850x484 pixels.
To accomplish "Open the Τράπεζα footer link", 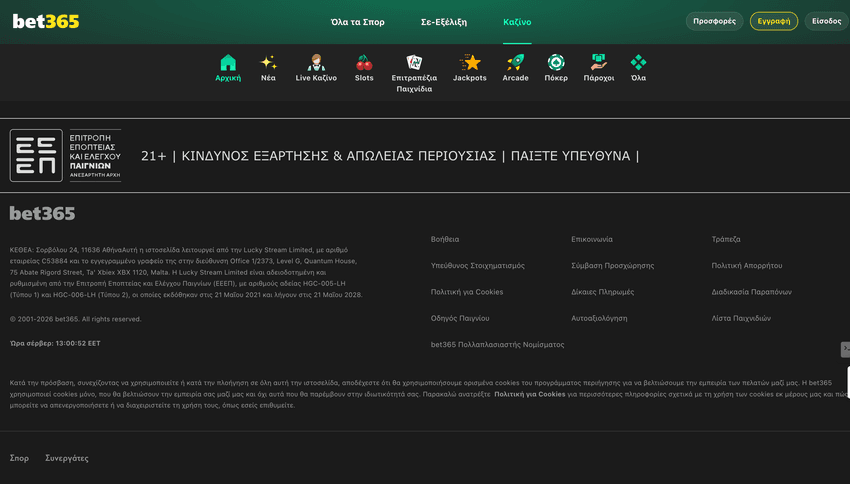I will point(726,239).
